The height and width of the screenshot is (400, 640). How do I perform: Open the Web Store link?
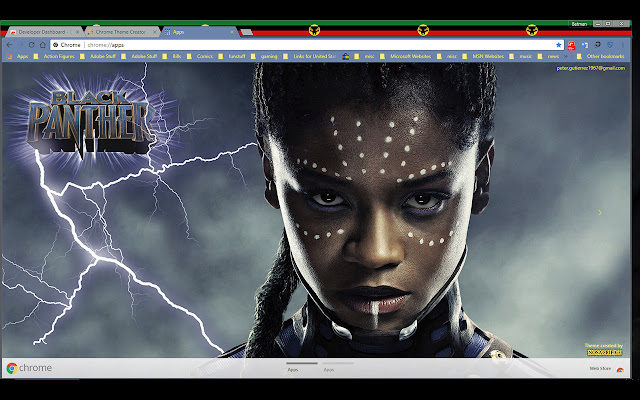click(x=607, y=369)
